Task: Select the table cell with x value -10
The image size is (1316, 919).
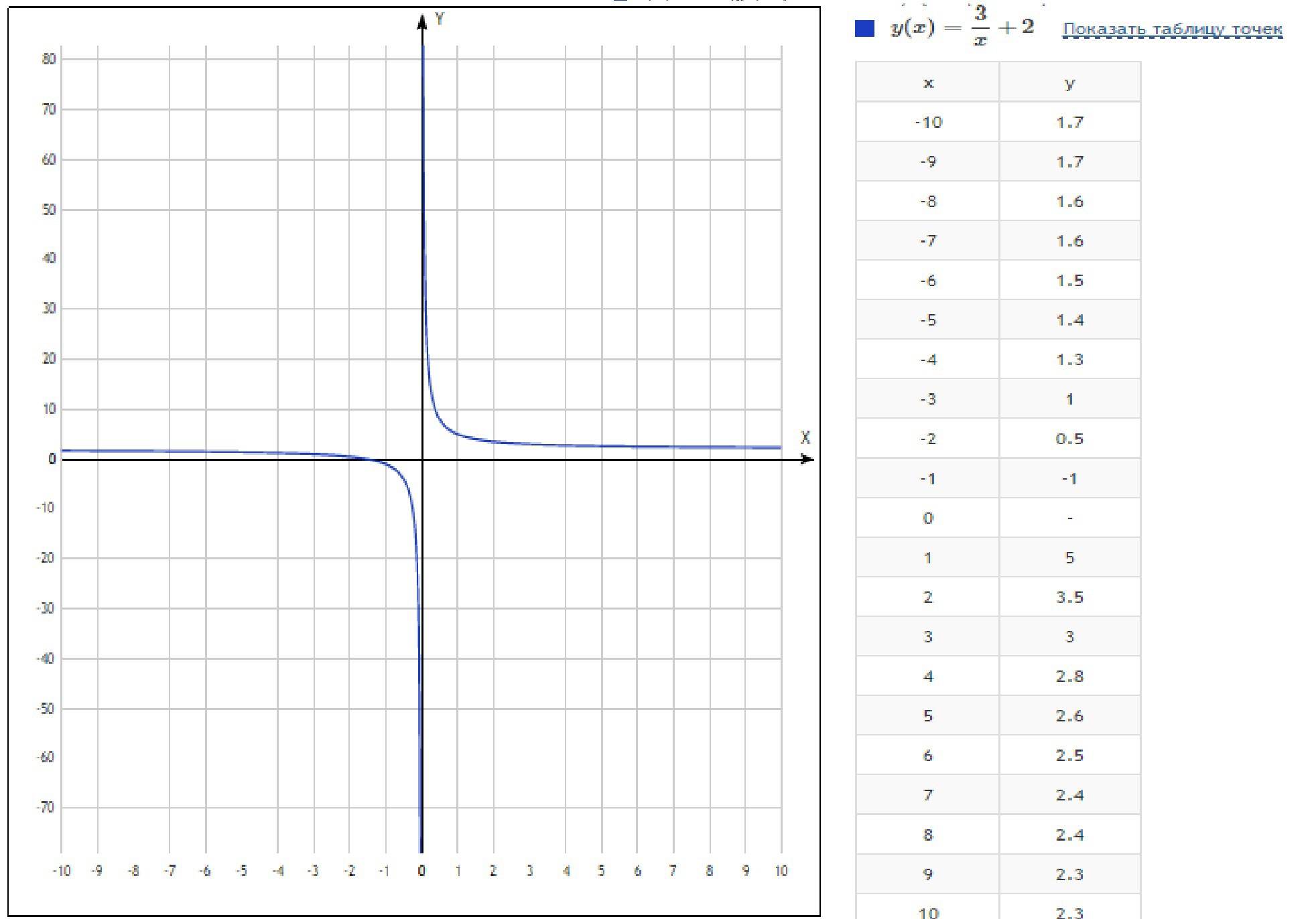Action: pyautogui.click(x=927, y=122)
